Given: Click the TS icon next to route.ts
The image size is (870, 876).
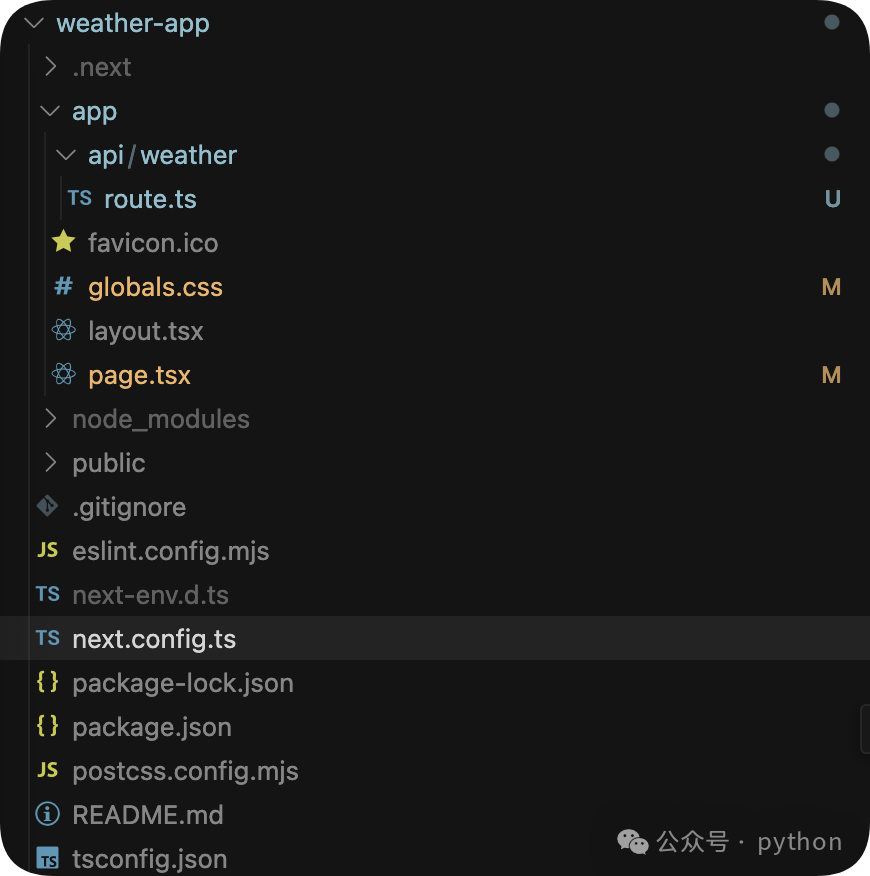Looking at the screenshot, I should coord(80,198).
